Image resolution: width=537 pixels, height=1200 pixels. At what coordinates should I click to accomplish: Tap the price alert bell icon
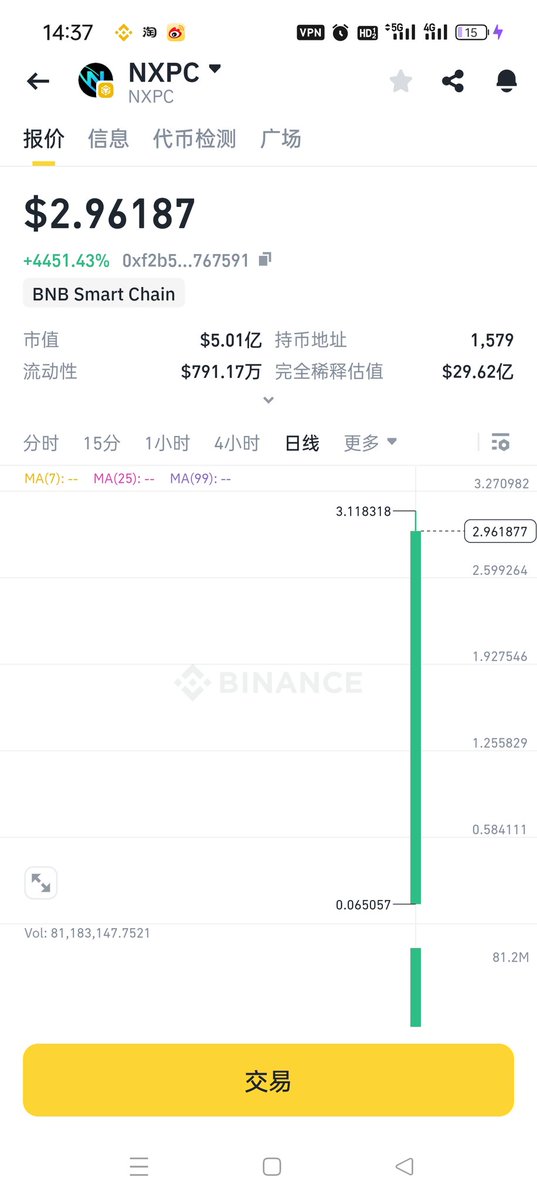(x=506, y=81)
